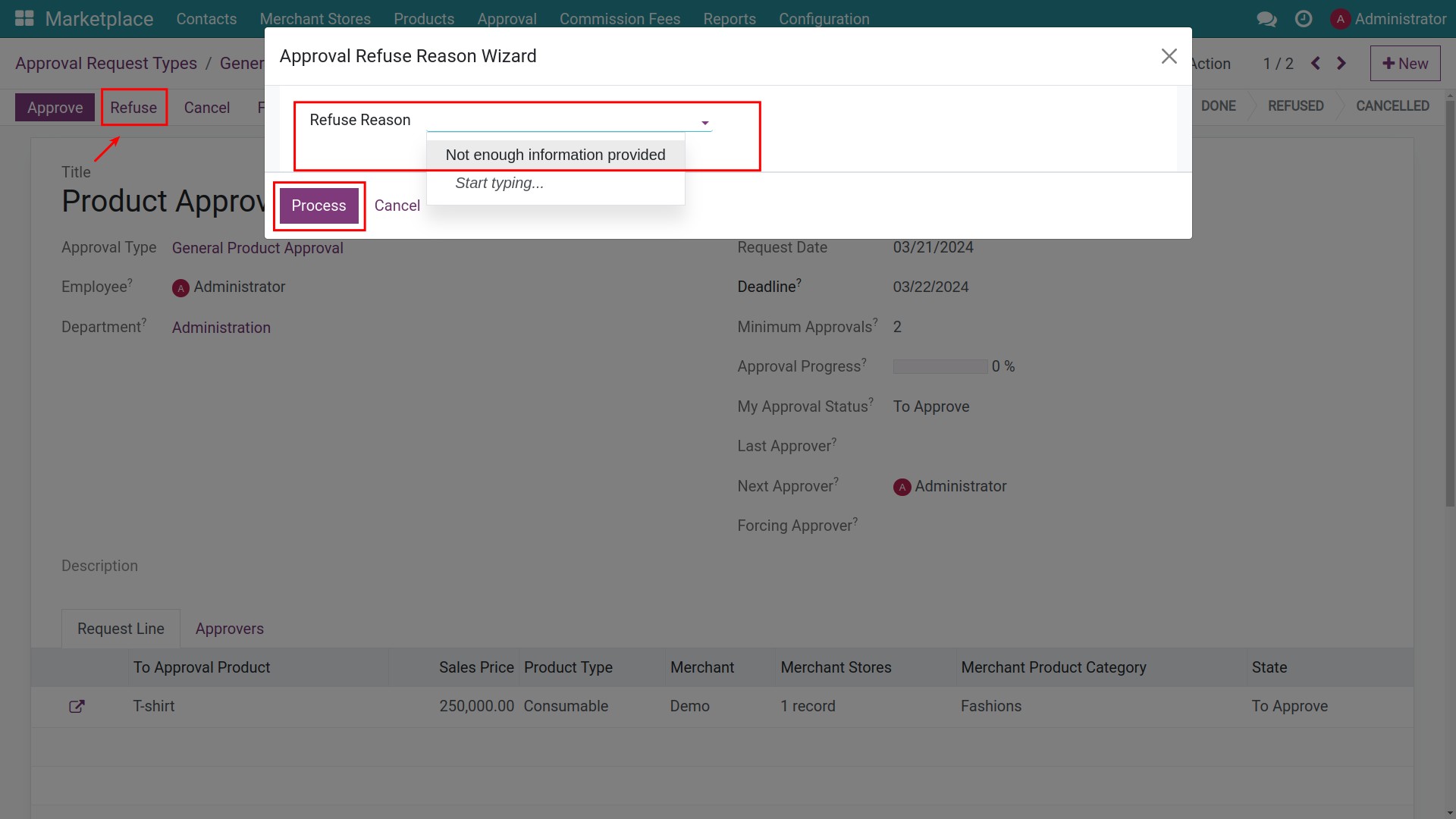Sort by Sales Price column header
The width and height of the screenshot is (1456, 819).
[476, 667]
